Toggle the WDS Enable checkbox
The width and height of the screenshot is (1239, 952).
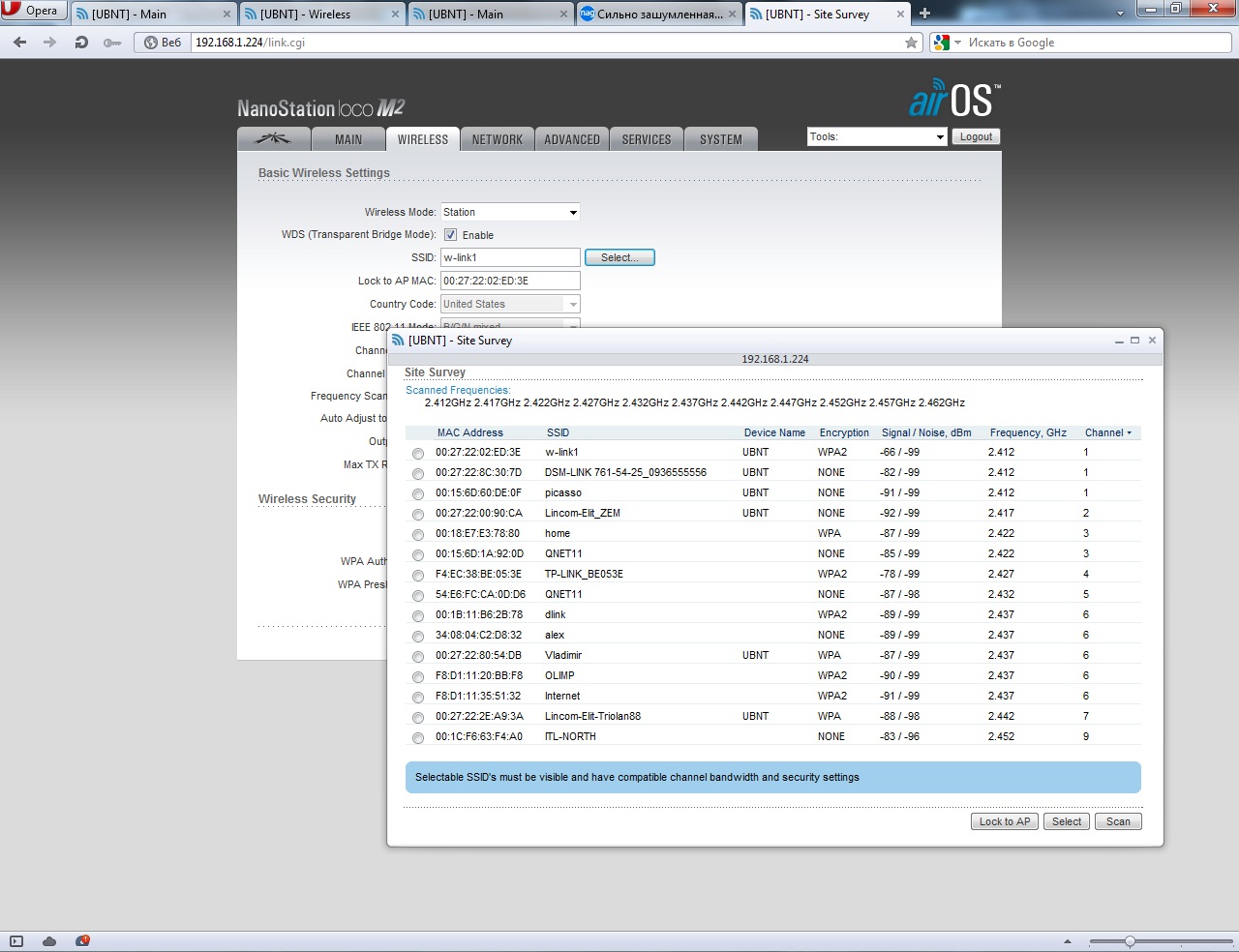(451, 235)
